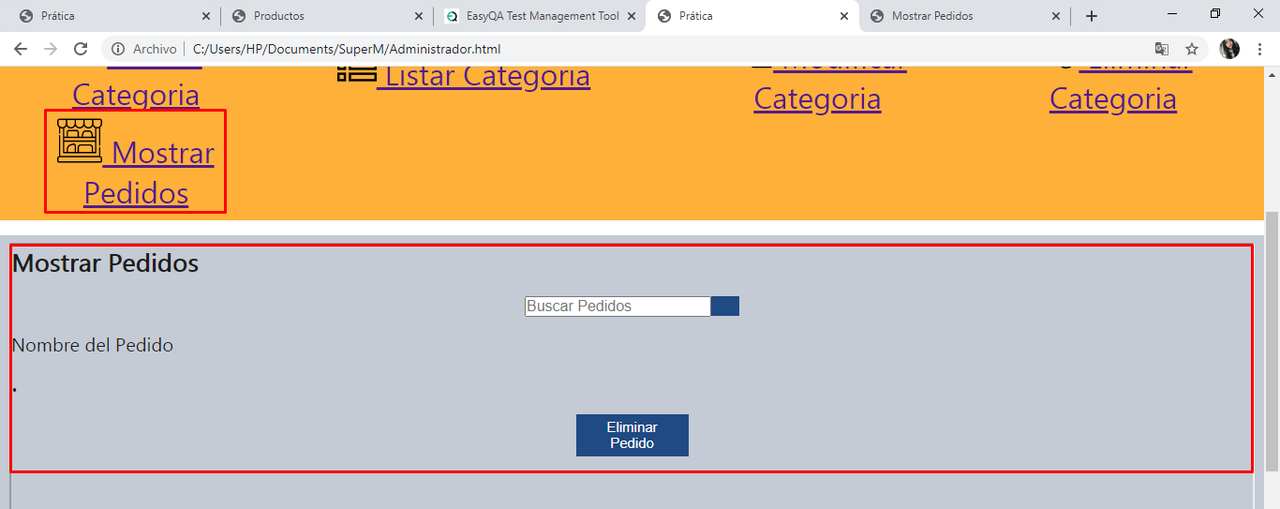Click the Eliminar Pedido button
Screen dimensions: 1280x509
pos(632,435)
